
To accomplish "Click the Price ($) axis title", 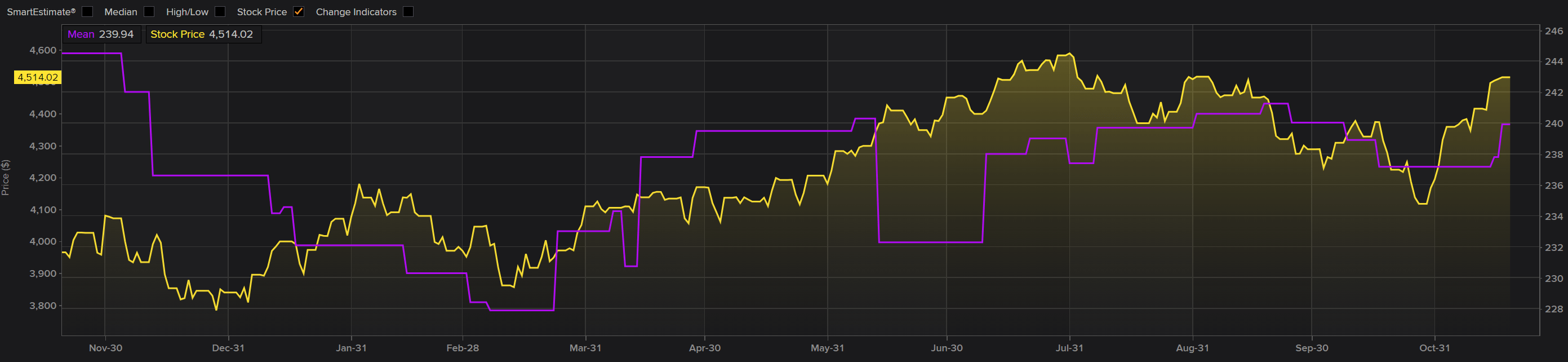I will (6, 178).
